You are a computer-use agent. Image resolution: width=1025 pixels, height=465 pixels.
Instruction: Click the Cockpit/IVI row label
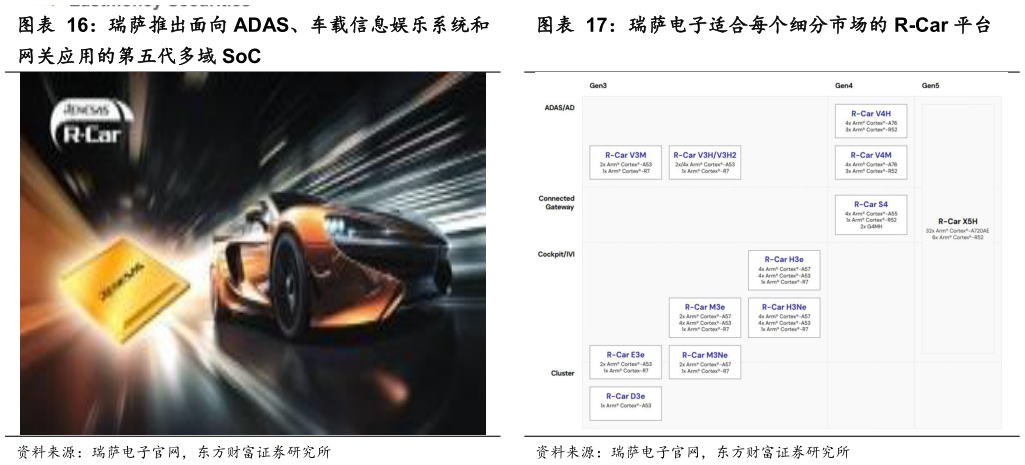[x=556, y=255]
